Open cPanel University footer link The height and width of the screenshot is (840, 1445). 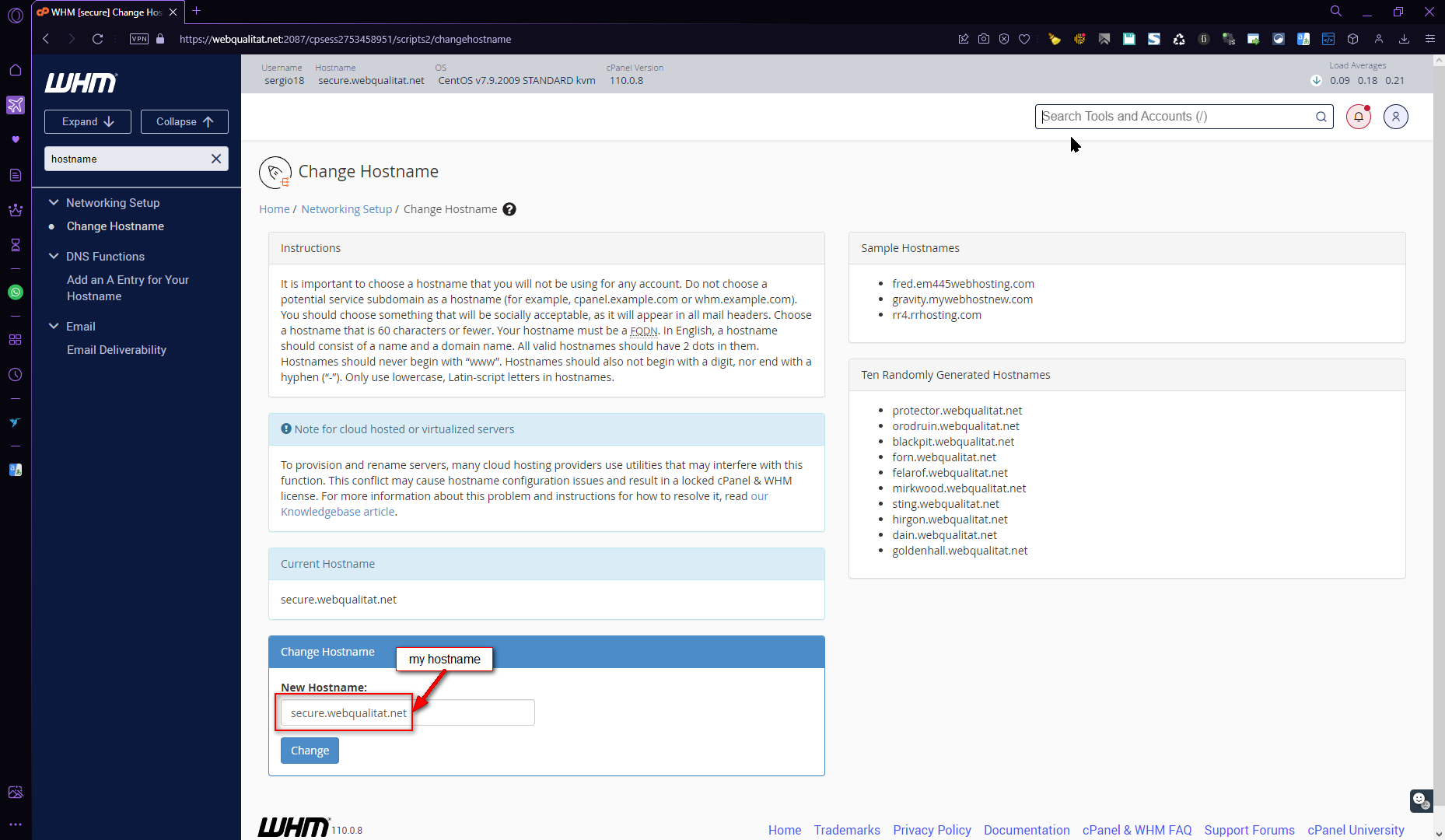pyautogui.click(x=1356, y=830)
